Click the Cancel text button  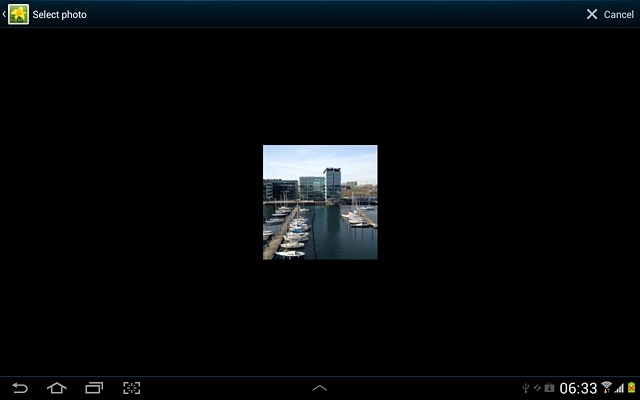click(x=618, y=14)
